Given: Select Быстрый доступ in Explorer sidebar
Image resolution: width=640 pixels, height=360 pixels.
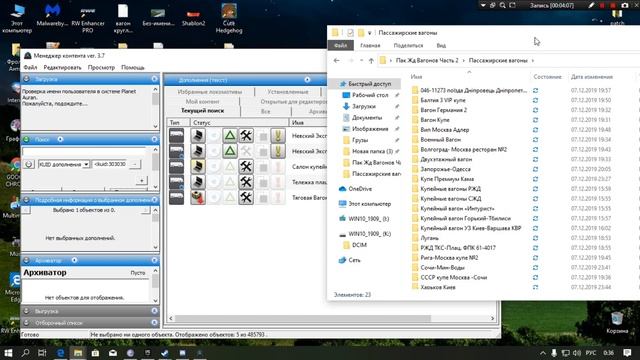Looking at the screenshot, I should coord(369,84).
